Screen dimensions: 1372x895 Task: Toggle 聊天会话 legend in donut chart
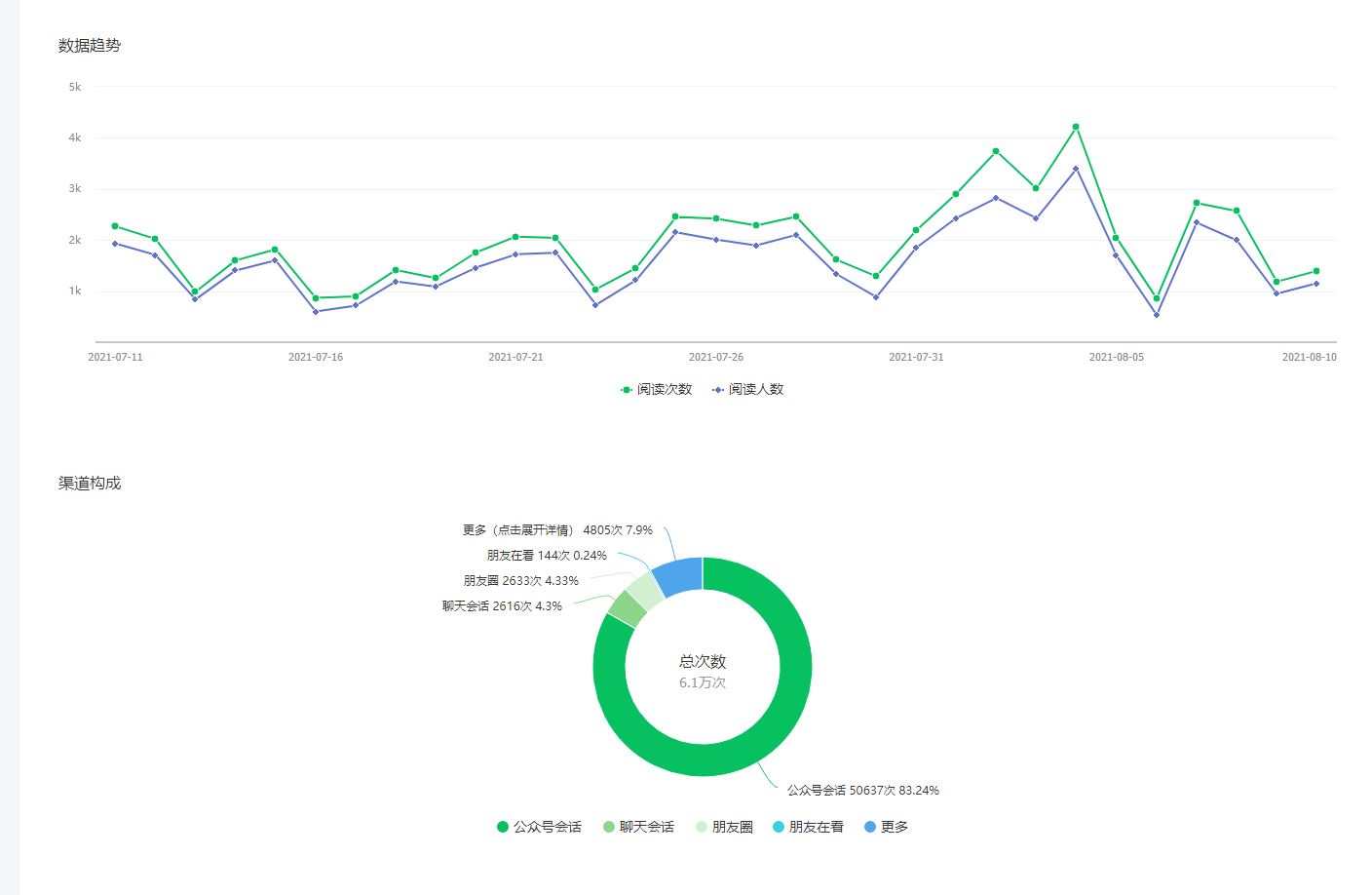638,827
